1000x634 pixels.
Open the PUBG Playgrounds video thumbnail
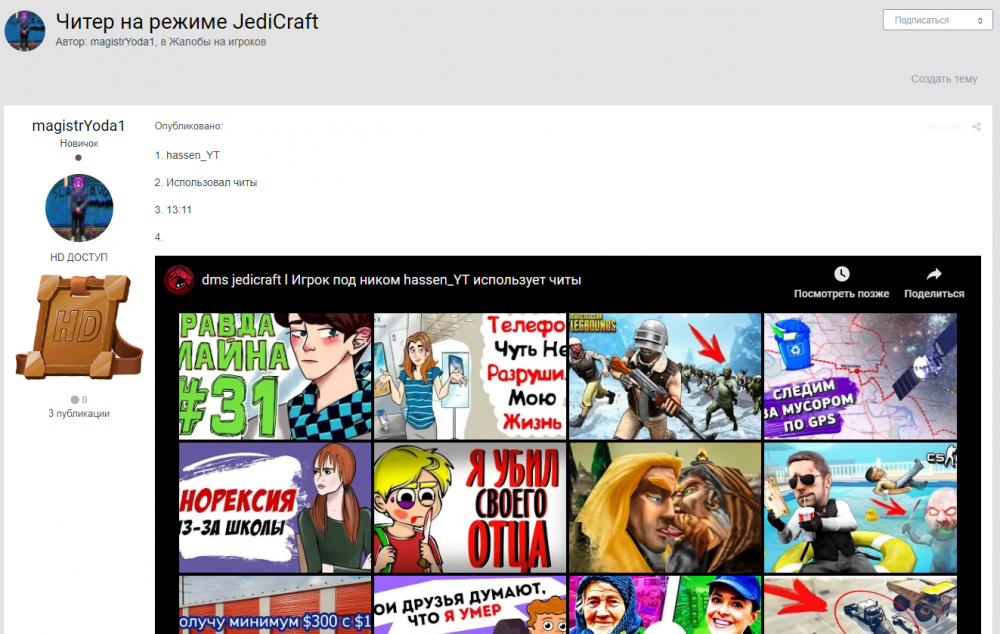(x=664, y=376)
